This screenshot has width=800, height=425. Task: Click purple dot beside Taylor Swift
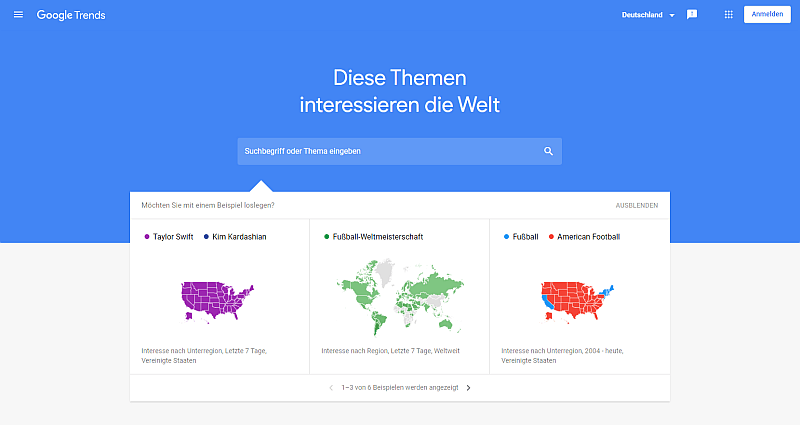[x=147, y=237]
